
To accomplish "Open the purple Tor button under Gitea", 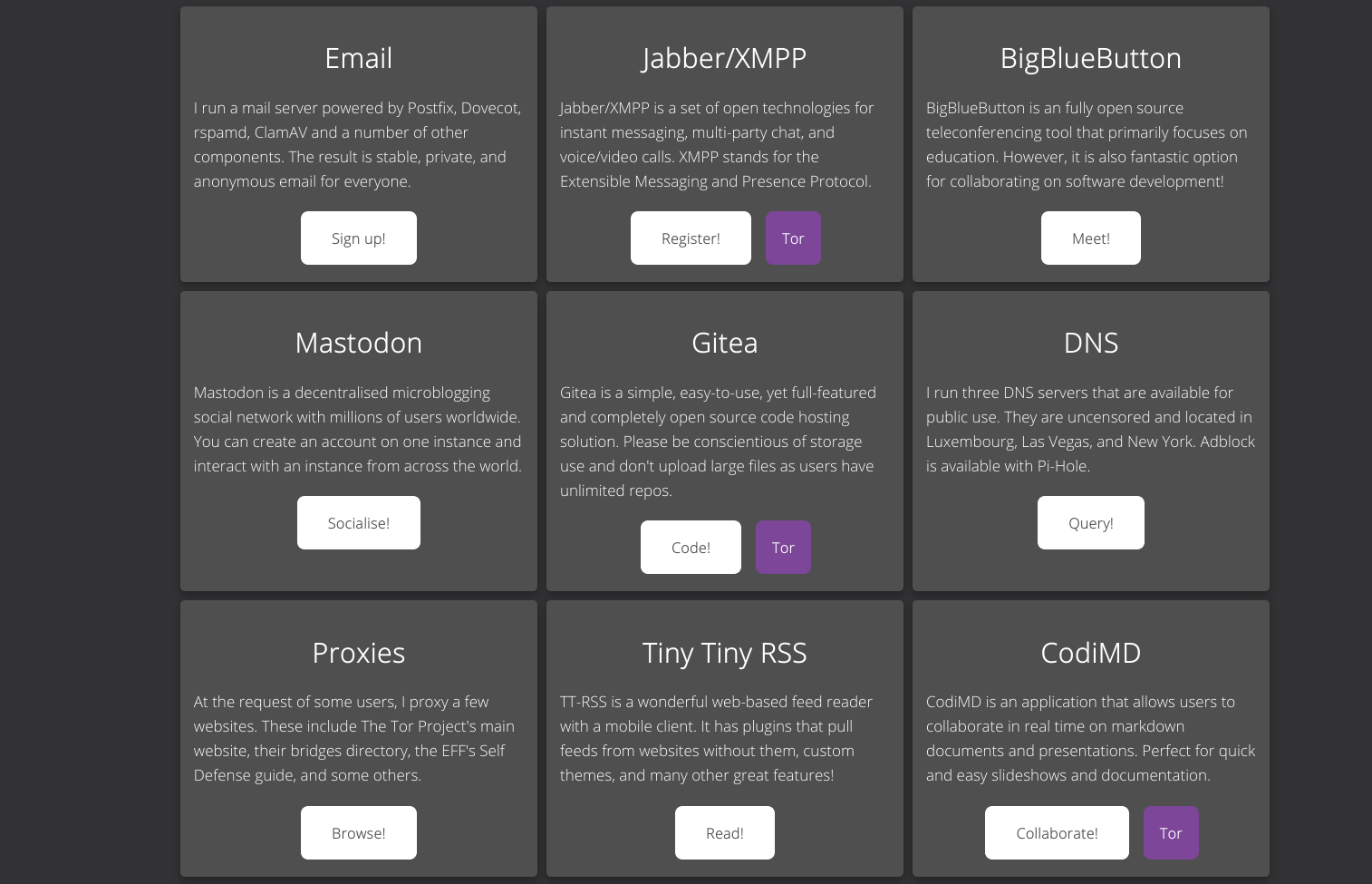I will click(x=783, y=548).
